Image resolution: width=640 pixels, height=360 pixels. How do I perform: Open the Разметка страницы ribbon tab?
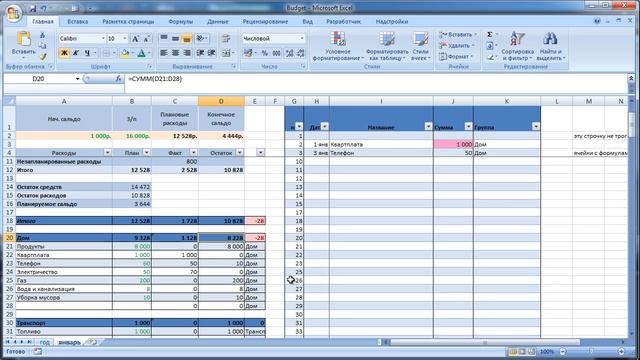coord(128,22)
